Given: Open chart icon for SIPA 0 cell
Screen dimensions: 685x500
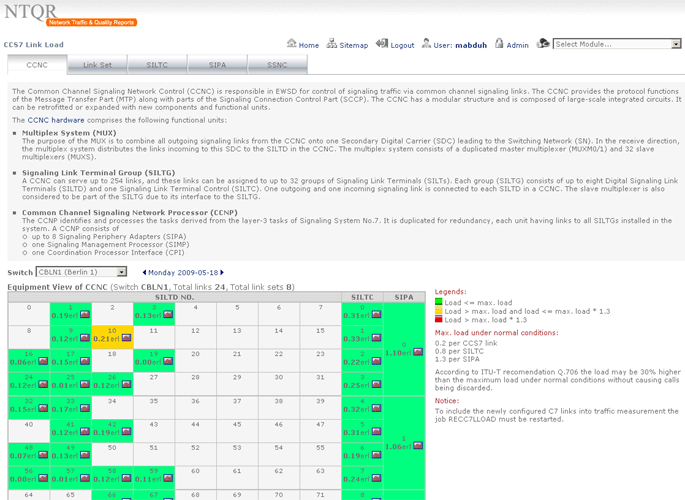Looking at the screenshot, I should click(x=418, y=352).
